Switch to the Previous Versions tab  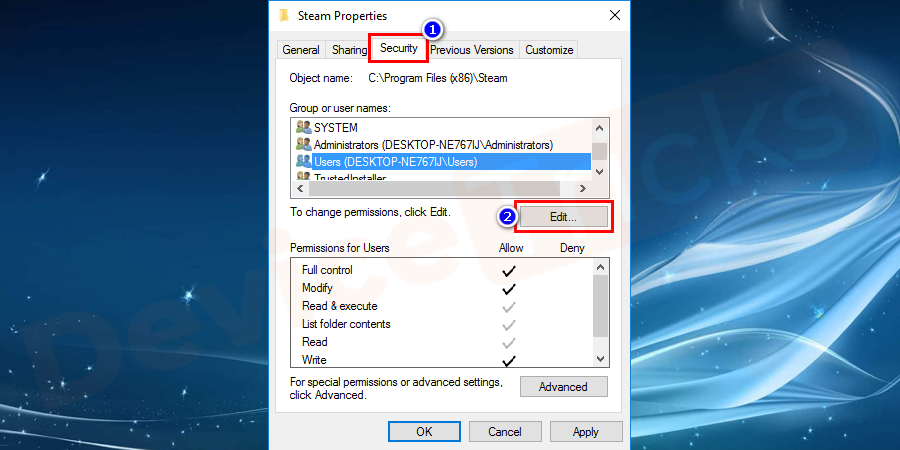(472, 50)
